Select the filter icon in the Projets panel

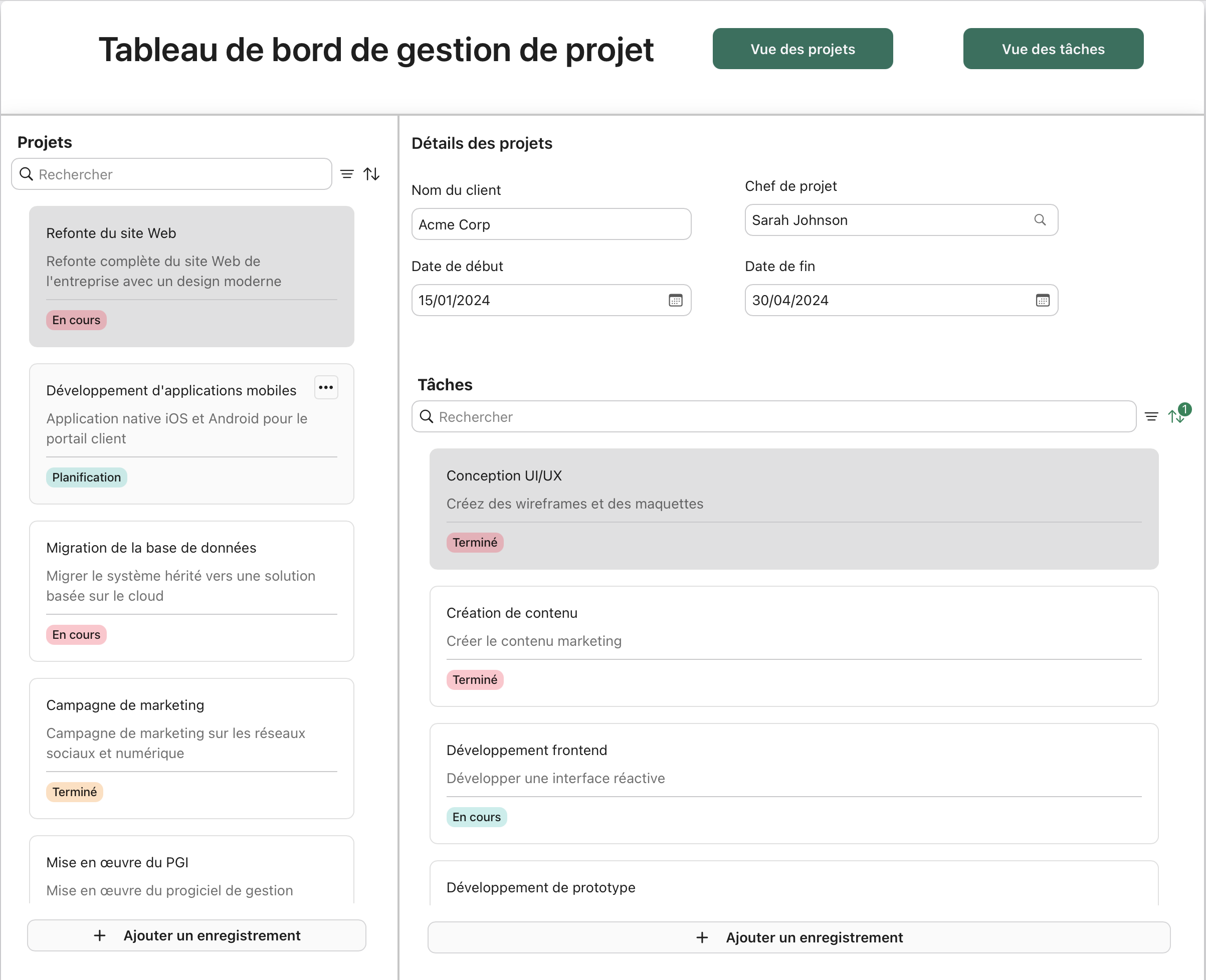coord(347,174)
